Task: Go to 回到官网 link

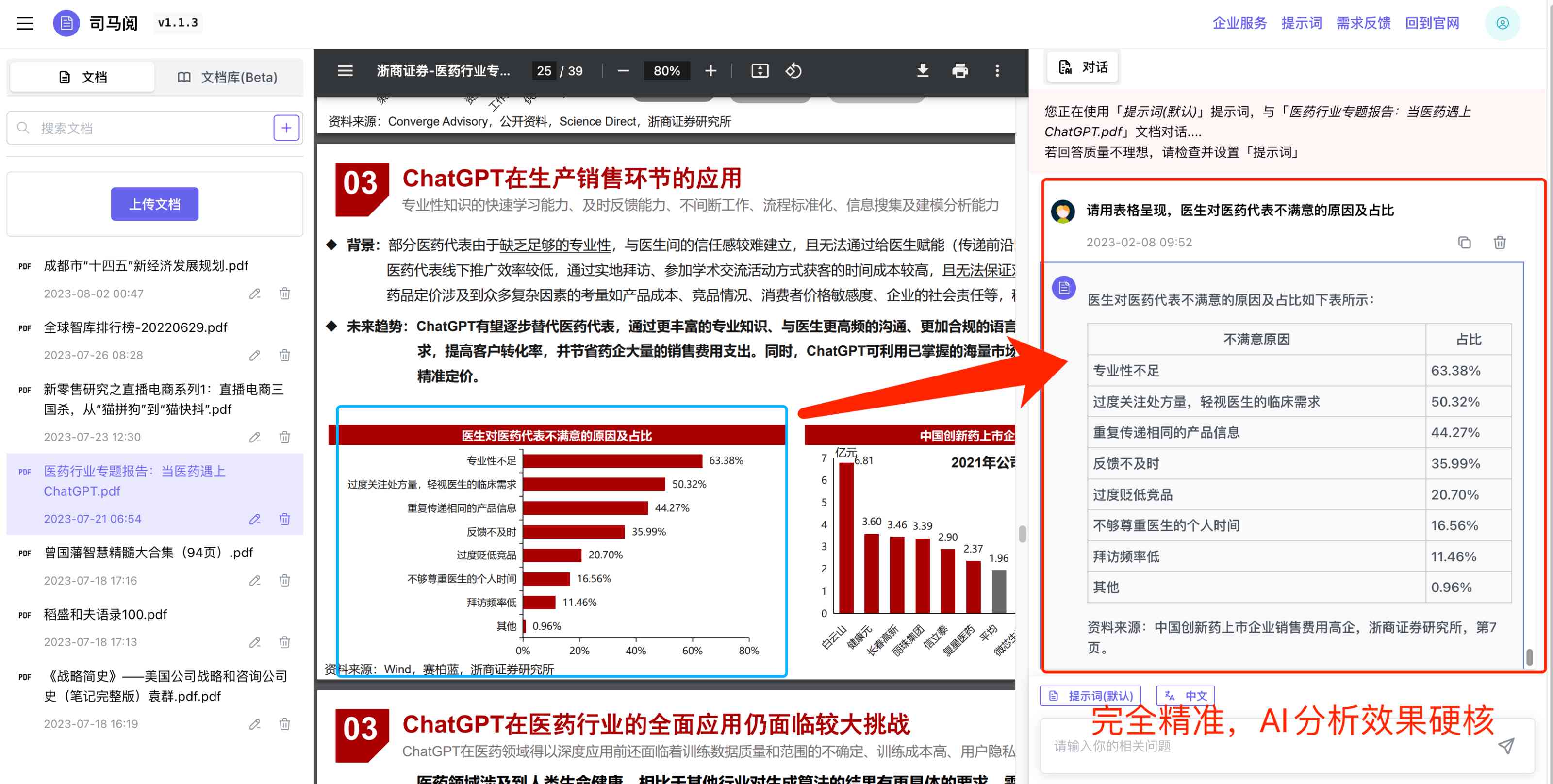Action: (1432, 23)
